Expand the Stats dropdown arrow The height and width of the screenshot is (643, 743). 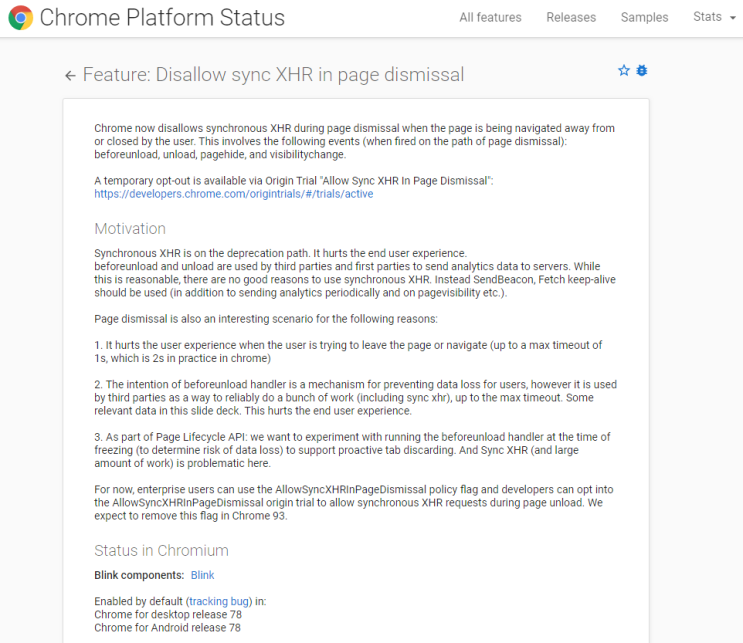[733, 18]
